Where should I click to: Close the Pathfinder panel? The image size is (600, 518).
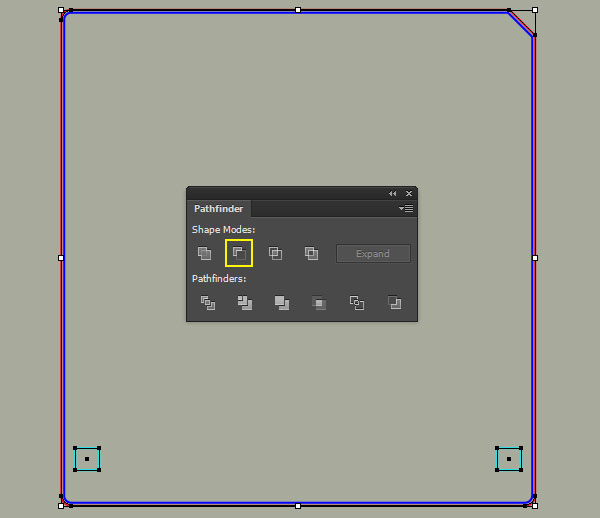pyautogui.click(x=409, y=194)
